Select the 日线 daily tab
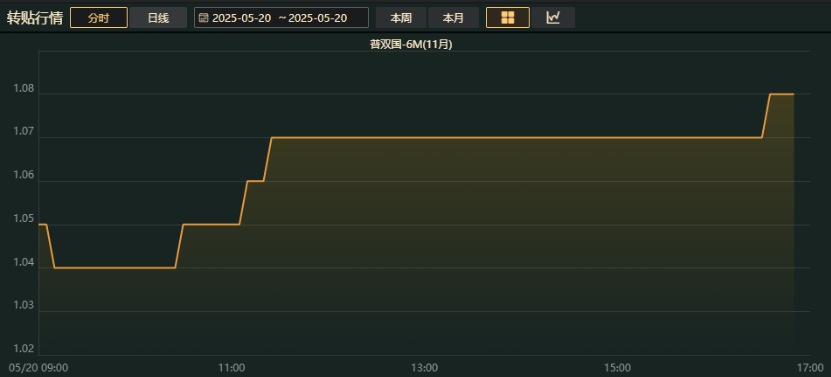Viewport: 831px width, 377px height. 158,17
